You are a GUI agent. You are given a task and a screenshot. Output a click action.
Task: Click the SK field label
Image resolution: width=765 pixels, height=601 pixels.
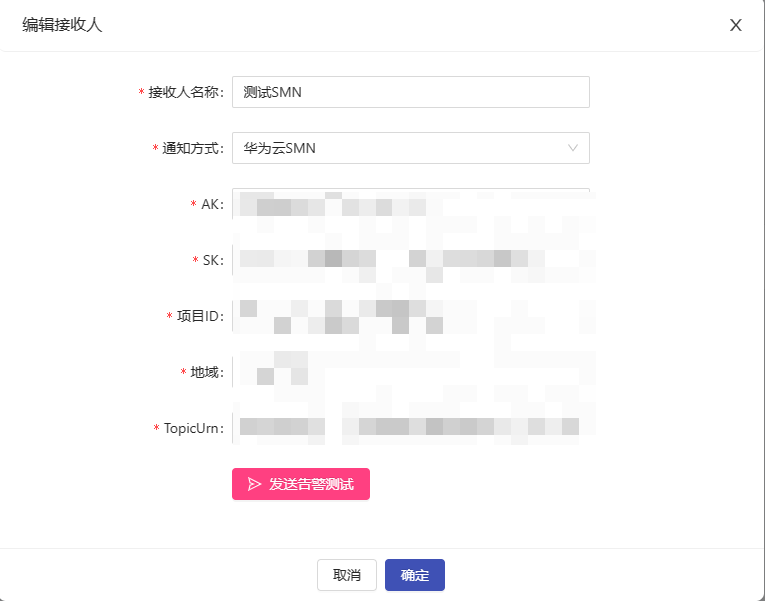point(213,260)
